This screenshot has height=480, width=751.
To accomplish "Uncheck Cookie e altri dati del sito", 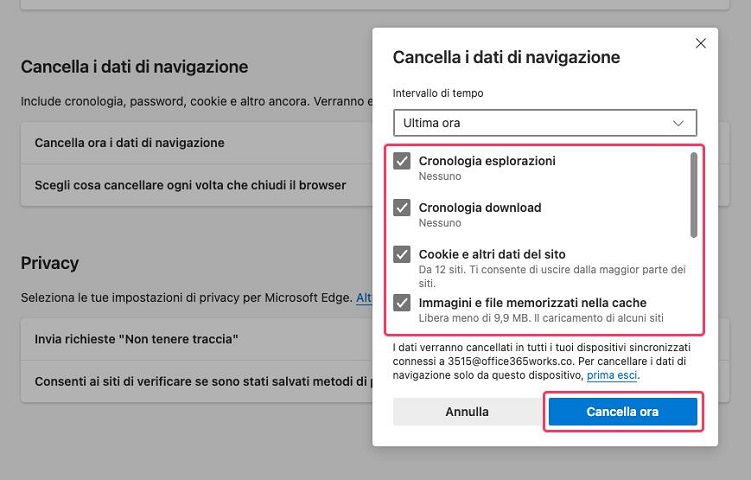I will point(402,254).
